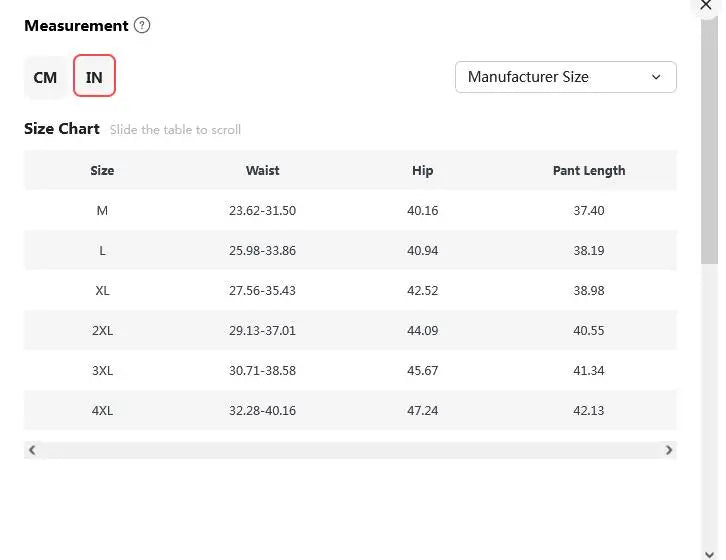
Task: Click the Hip column header
Action: tap(422, 171)
